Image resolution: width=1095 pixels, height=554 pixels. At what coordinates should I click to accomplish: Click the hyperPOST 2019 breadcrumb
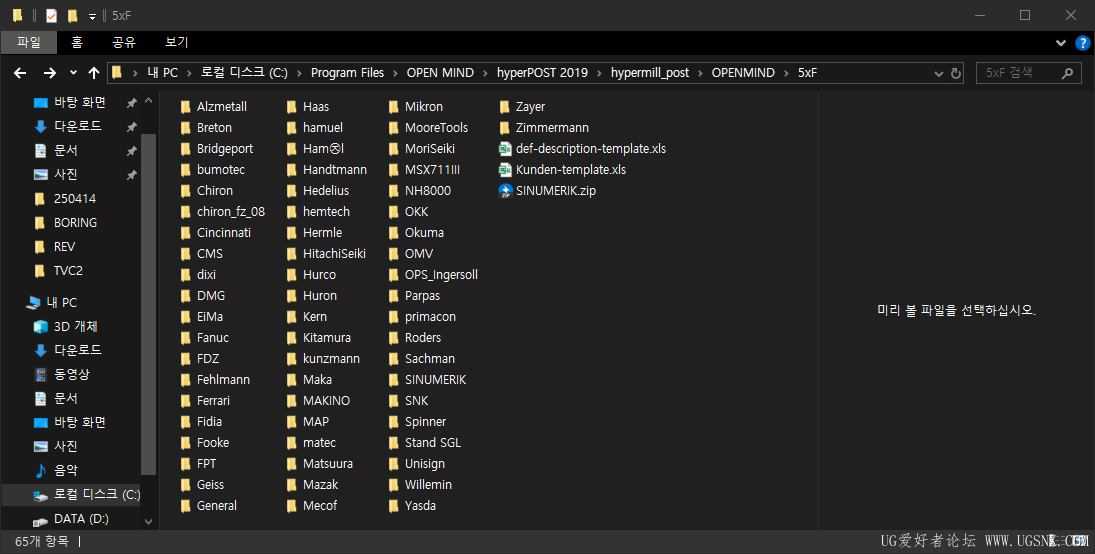[x=542, y=73]
